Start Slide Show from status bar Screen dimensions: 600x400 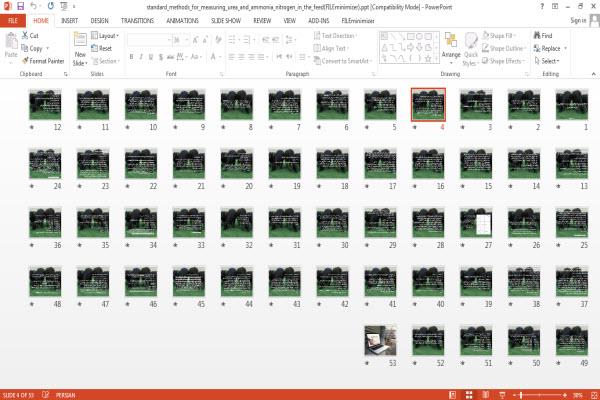coord(502,395)
